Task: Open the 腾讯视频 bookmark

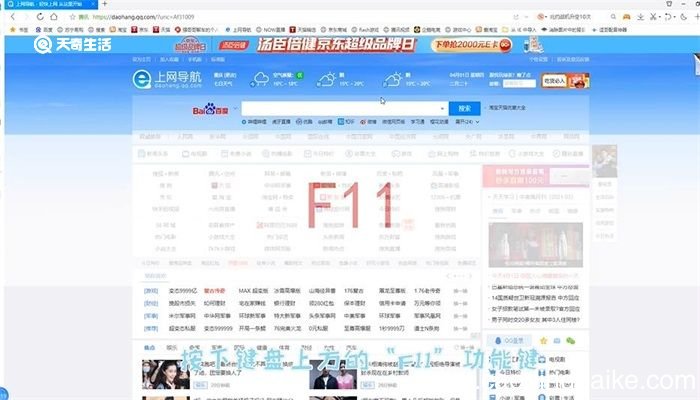Action: (x=396, y=29)
